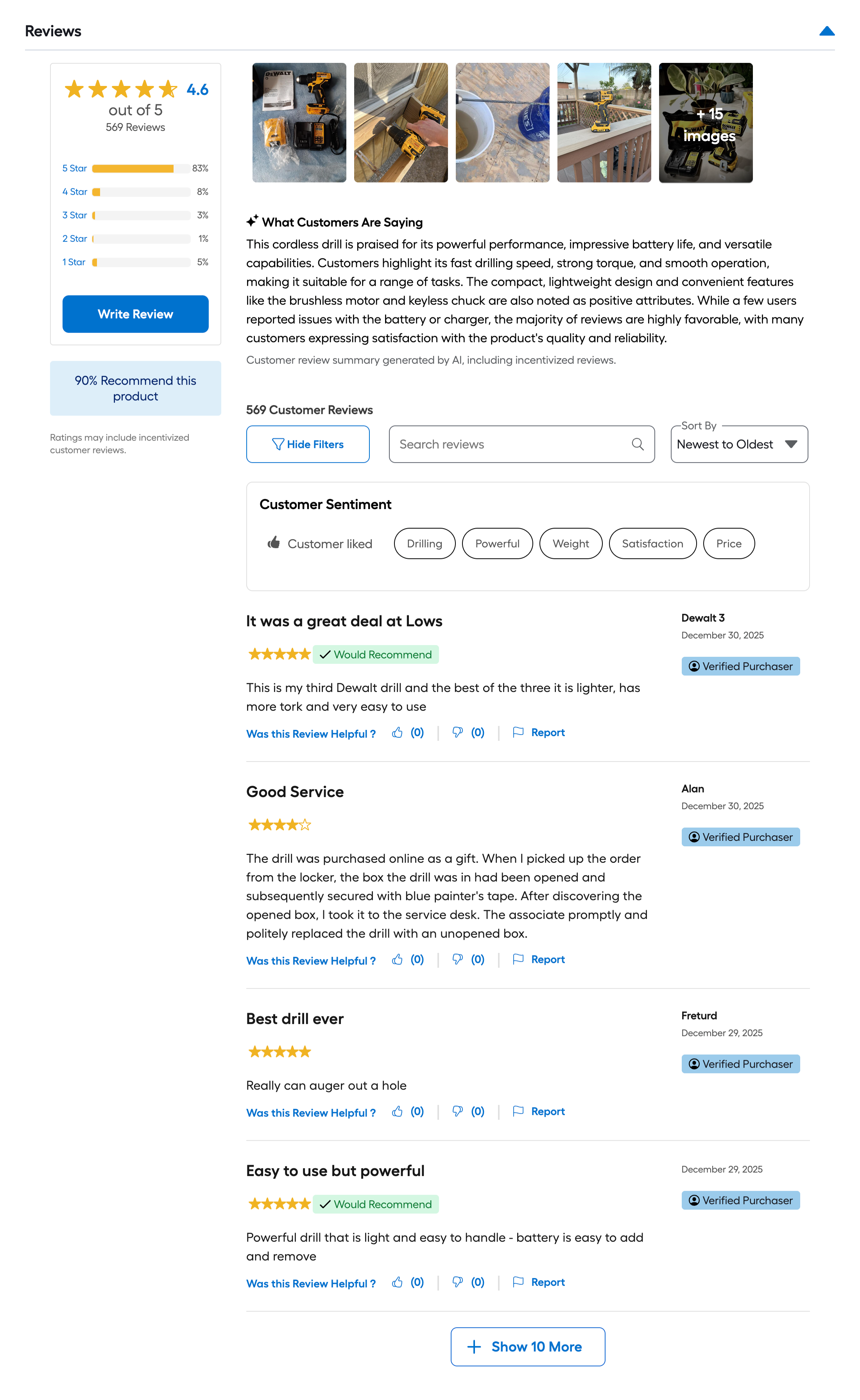Toggle the Price sentiment filter chip
This screenshot has width=860, height=1400.
(x=729, y=544)
